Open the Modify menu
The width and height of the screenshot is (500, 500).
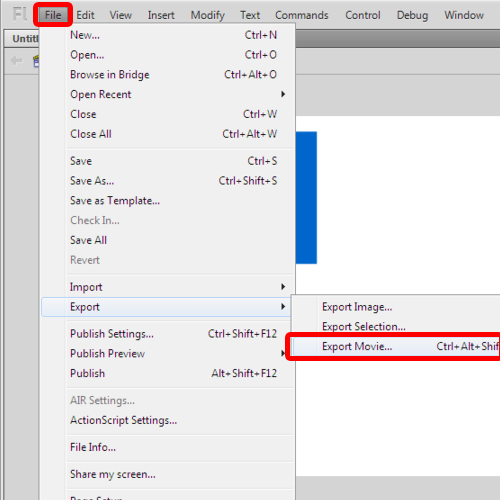click(x=208, y=15)
